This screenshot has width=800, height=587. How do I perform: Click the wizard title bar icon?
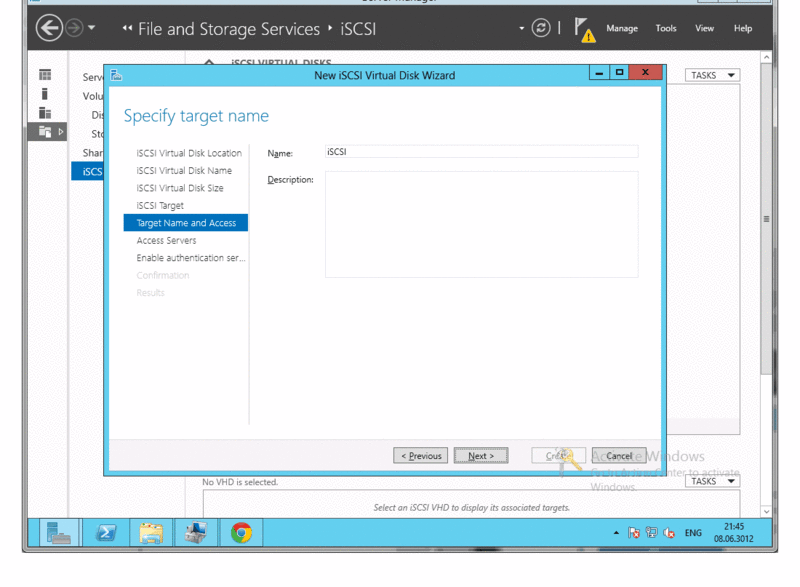click(116, 75)
